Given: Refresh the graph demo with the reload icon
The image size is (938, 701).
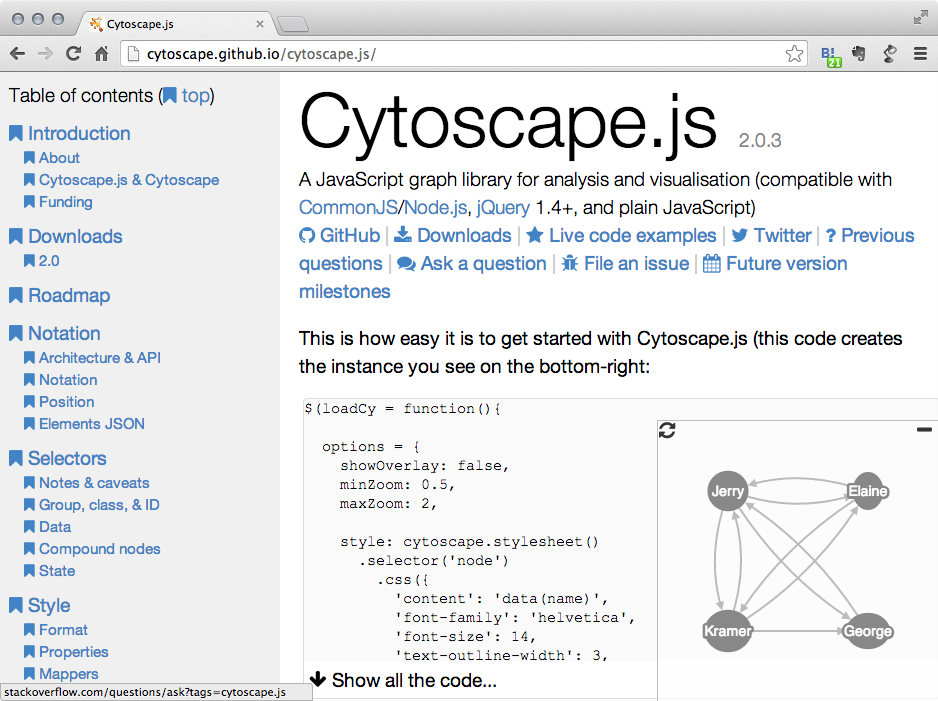Looking at the screenshot, I should tap(668, 430).
